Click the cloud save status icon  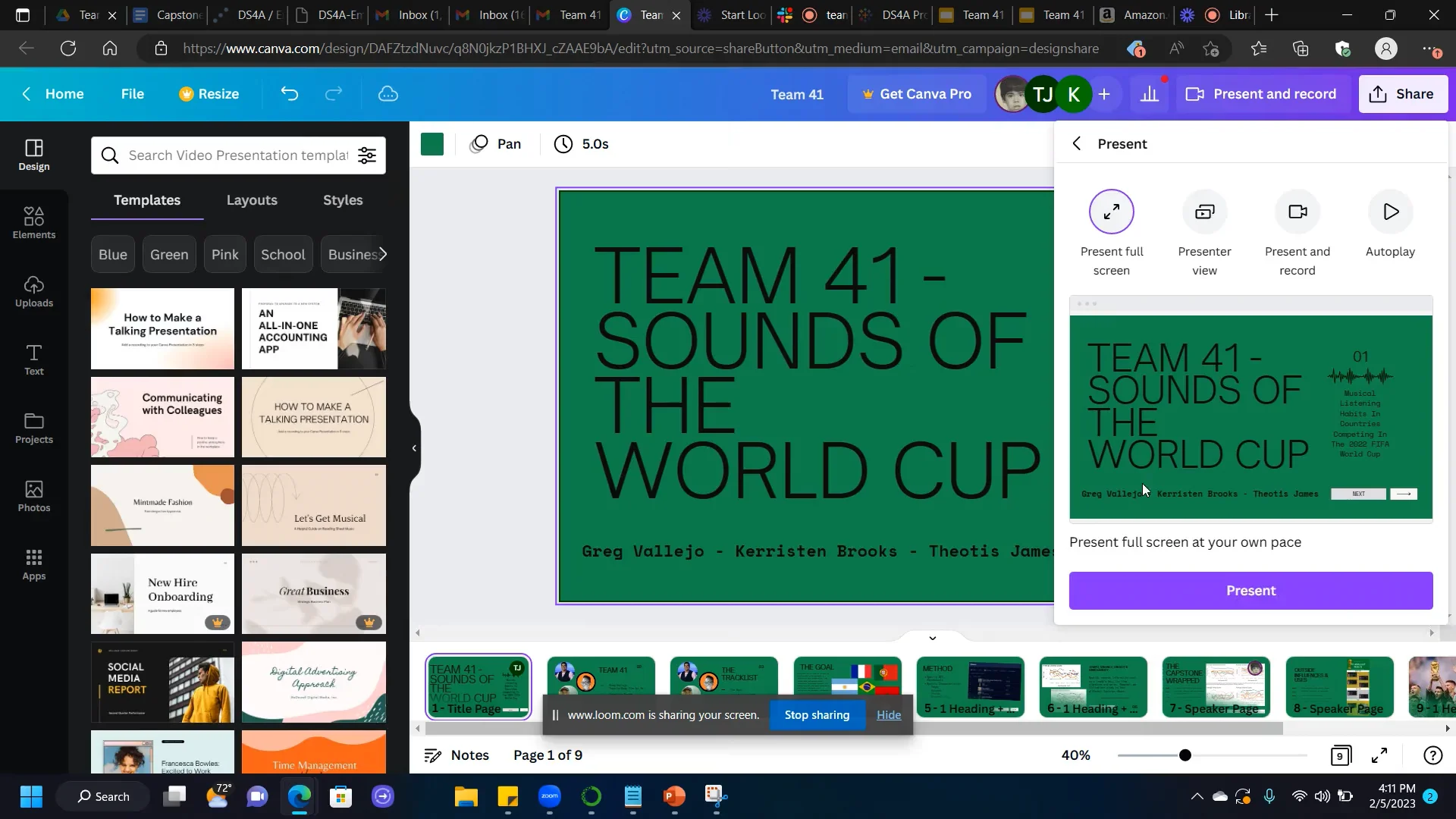coord(388,94)
